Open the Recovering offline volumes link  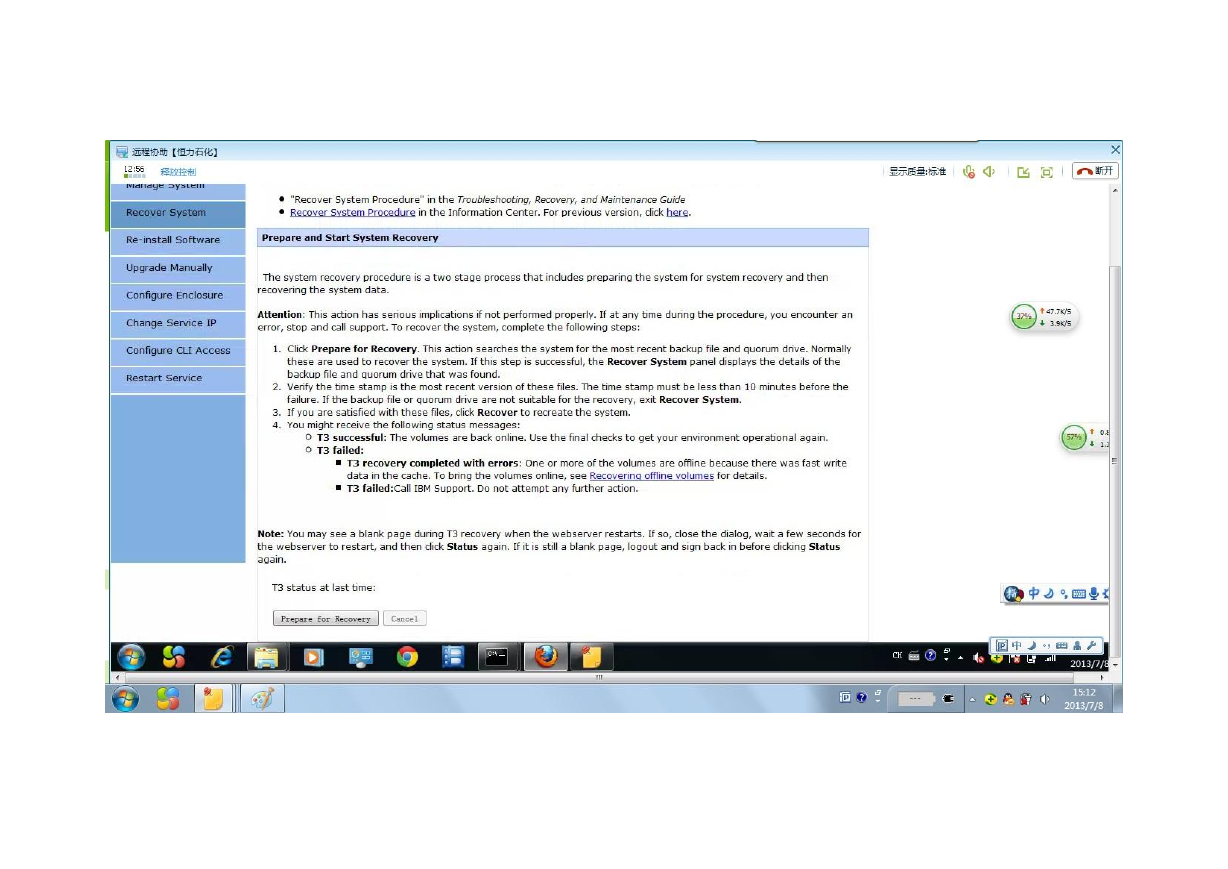[x=651, y=476]
